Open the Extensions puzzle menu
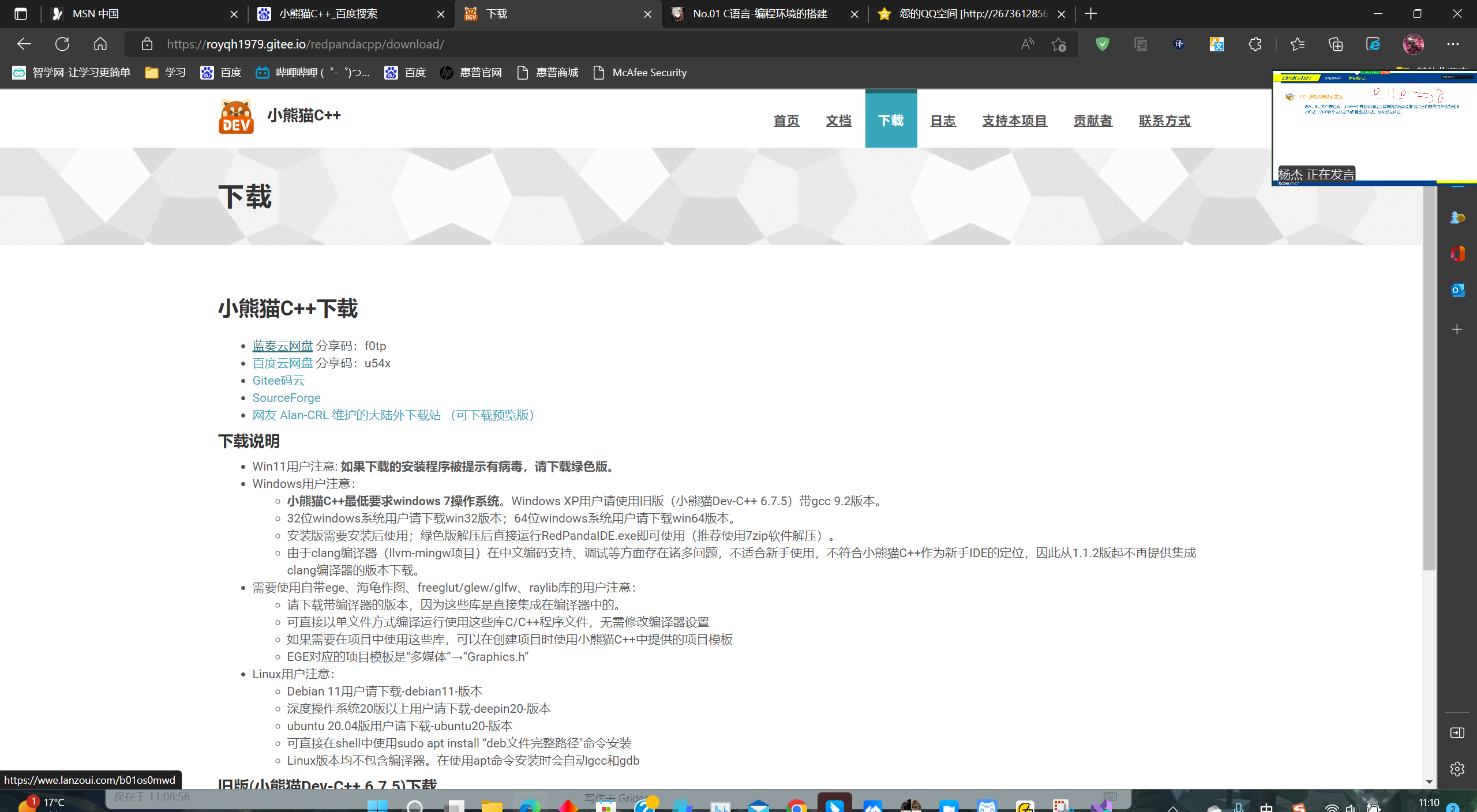This screenshot has height=812, width=1477. point(1255,44)
